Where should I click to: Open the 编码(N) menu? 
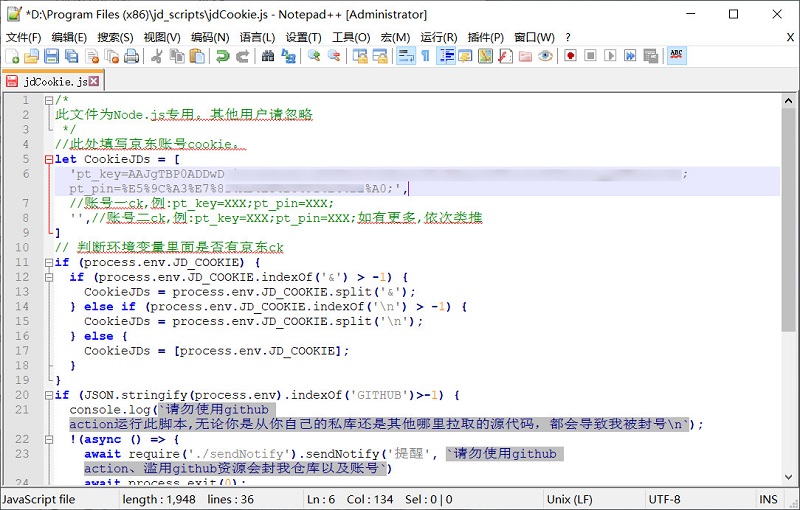(x=210, y=37)
